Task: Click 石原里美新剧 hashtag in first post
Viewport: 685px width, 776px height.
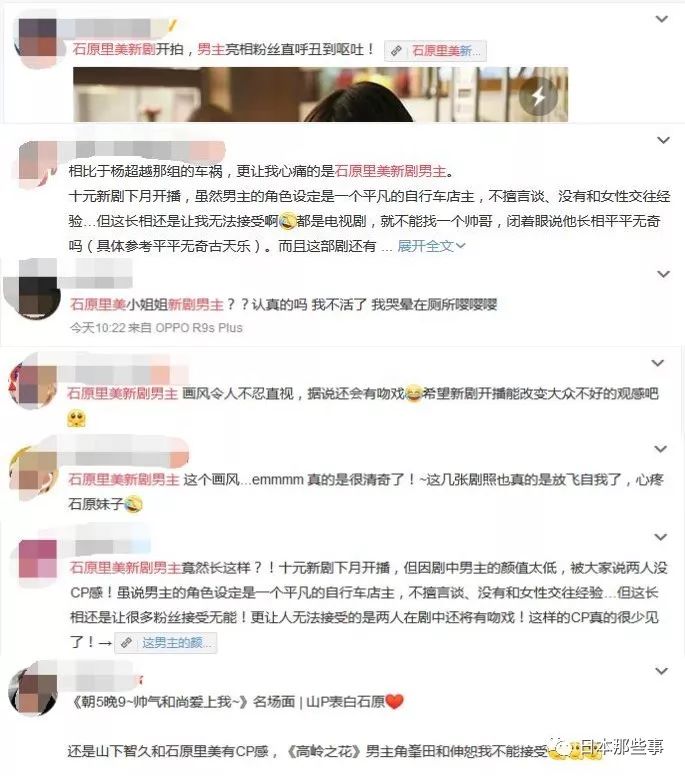Action: pos(114,49)
